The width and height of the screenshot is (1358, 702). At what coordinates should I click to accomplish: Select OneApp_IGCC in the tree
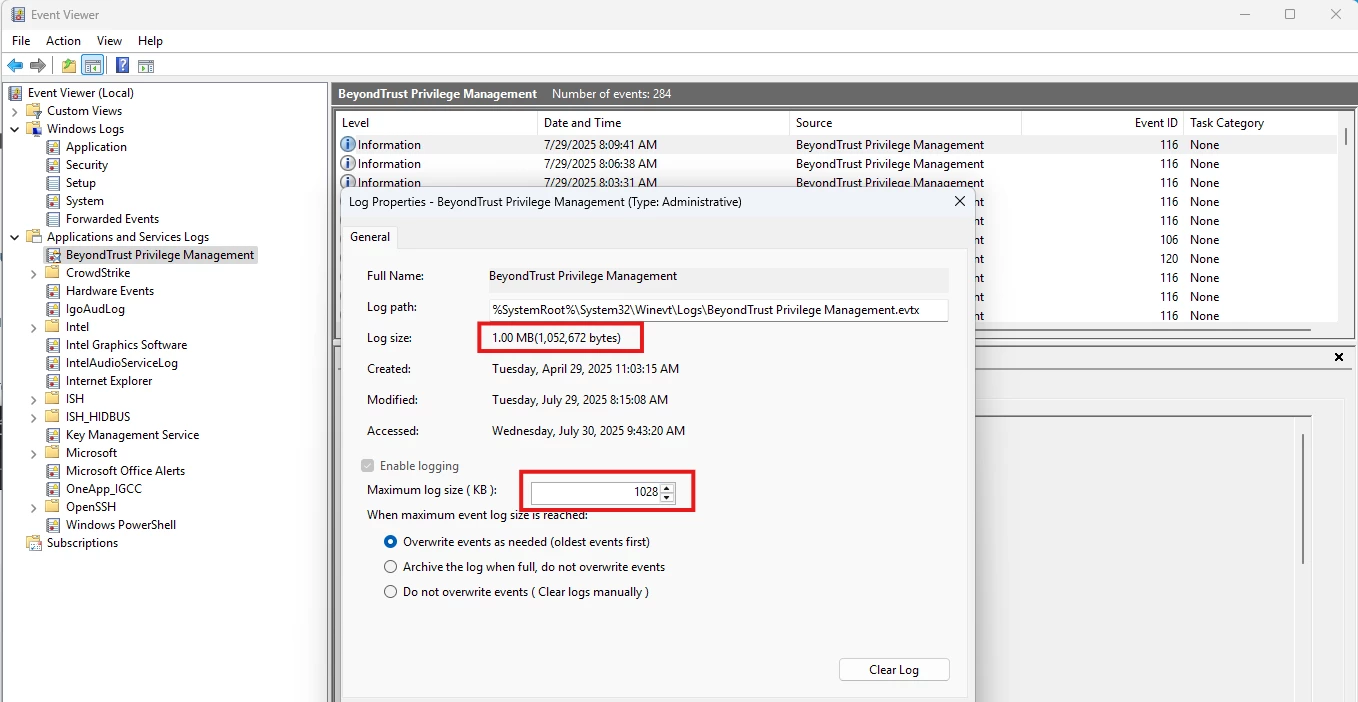(104, 489)
